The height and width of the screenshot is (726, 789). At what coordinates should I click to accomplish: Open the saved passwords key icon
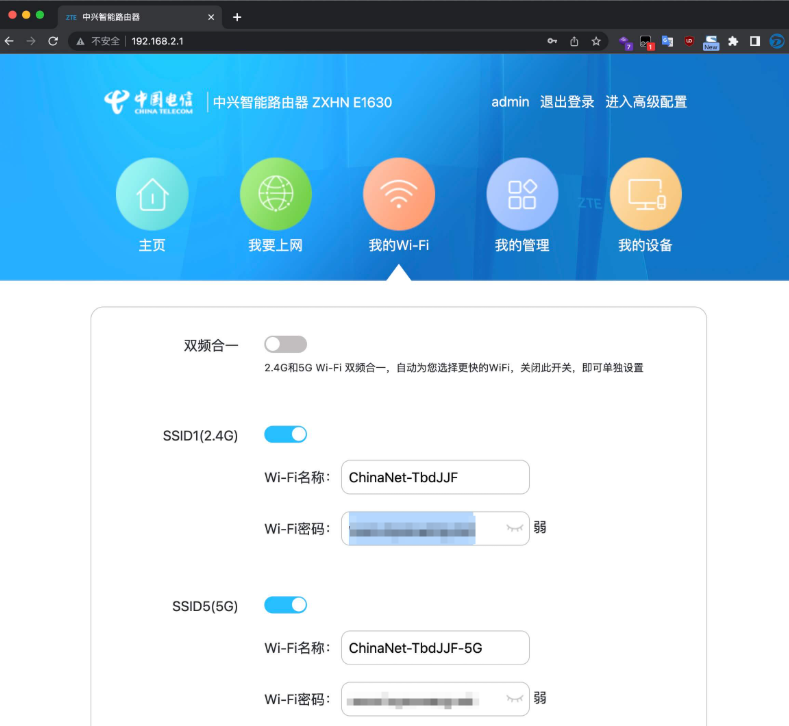coord(552,41)
